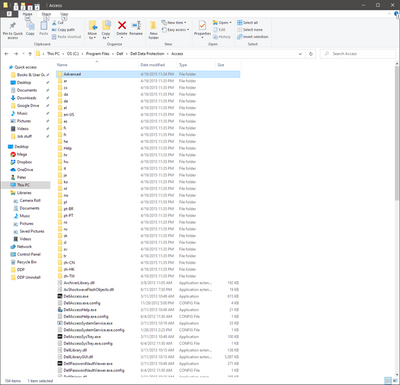This screenshot has height=385, width=400.
Task: Click the History button in ribbon
Action: point(222,37)
